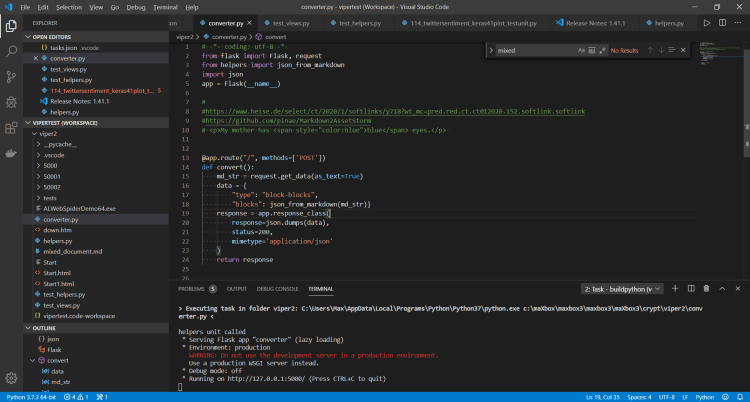Expand the tests folder
The image size is (750, 402).
point(38,198)
